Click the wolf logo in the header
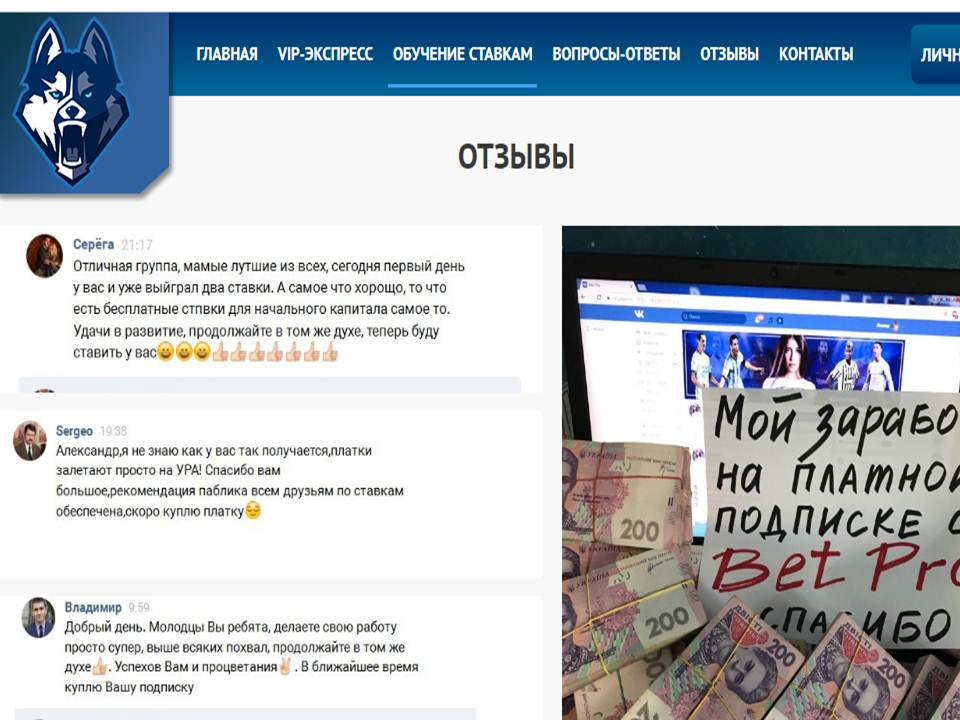Viewport: 960px width, 720px height. tap(72, 103)
